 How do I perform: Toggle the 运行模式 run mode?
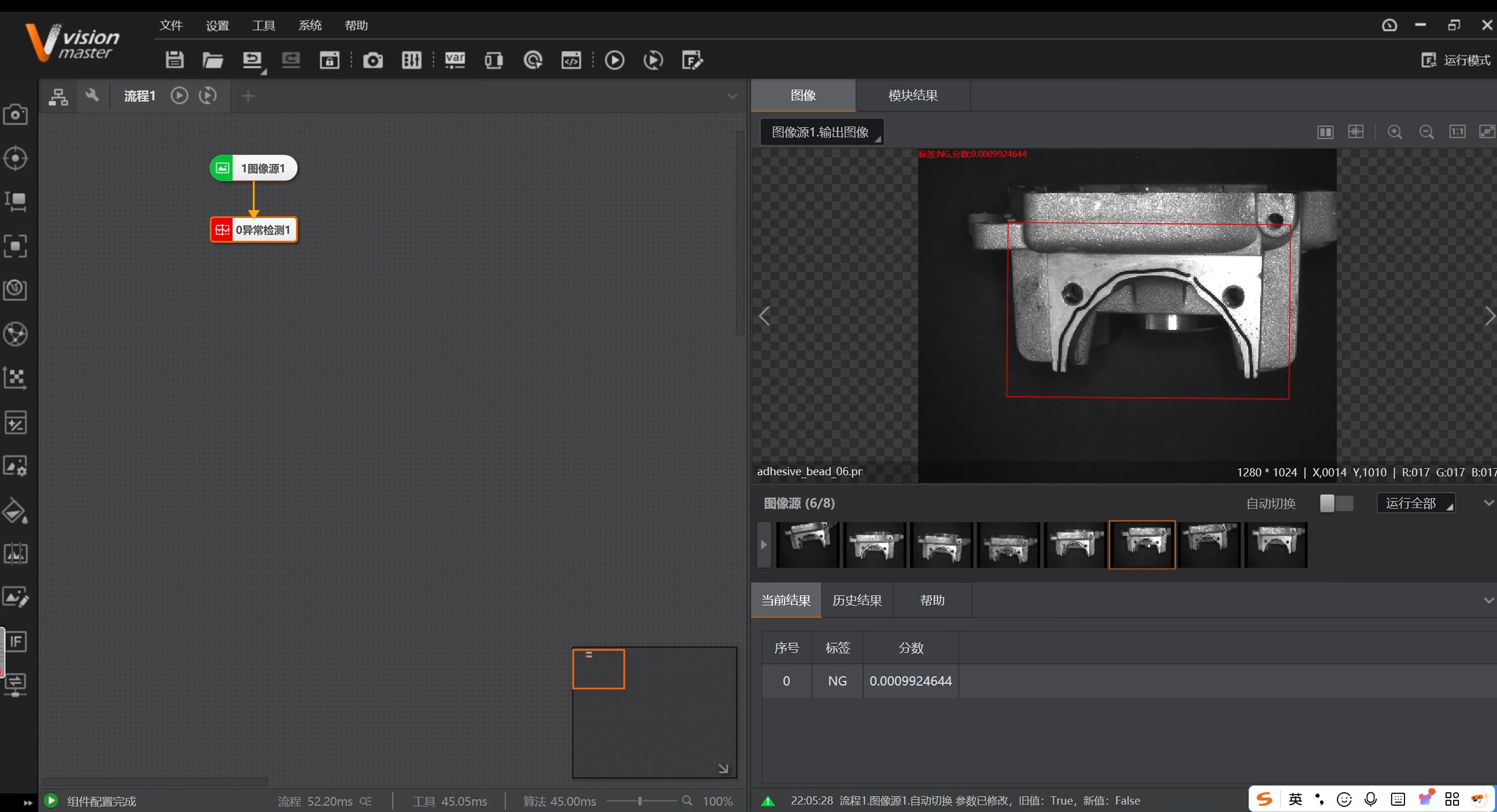tap(1456, 60)
